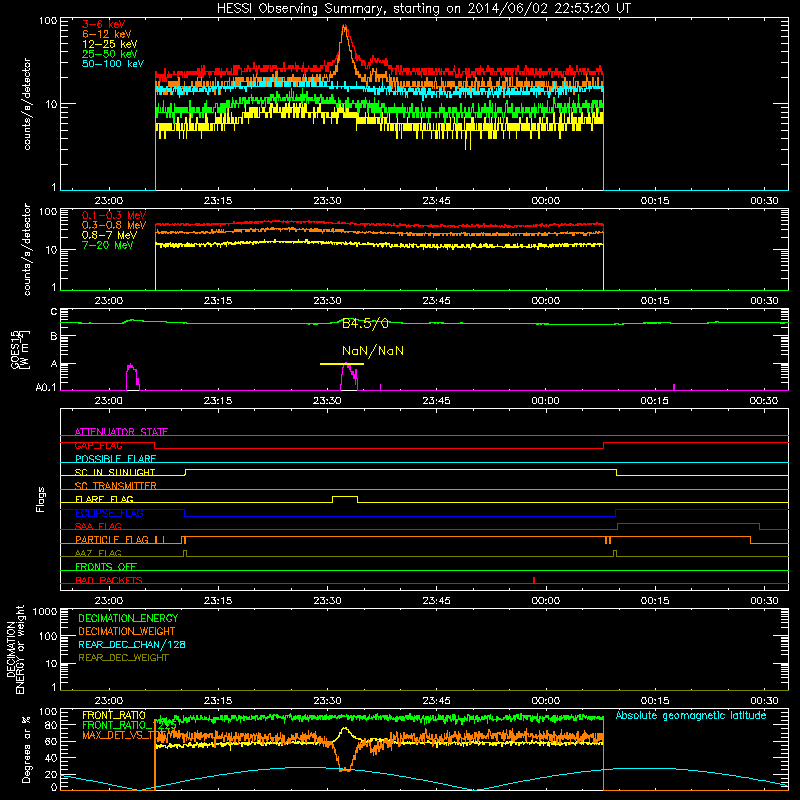Click the small magenta spike near 00:17 in GOES panel
Image resolution: width=800 pixels, height=800 pixels.
point(674,387)
